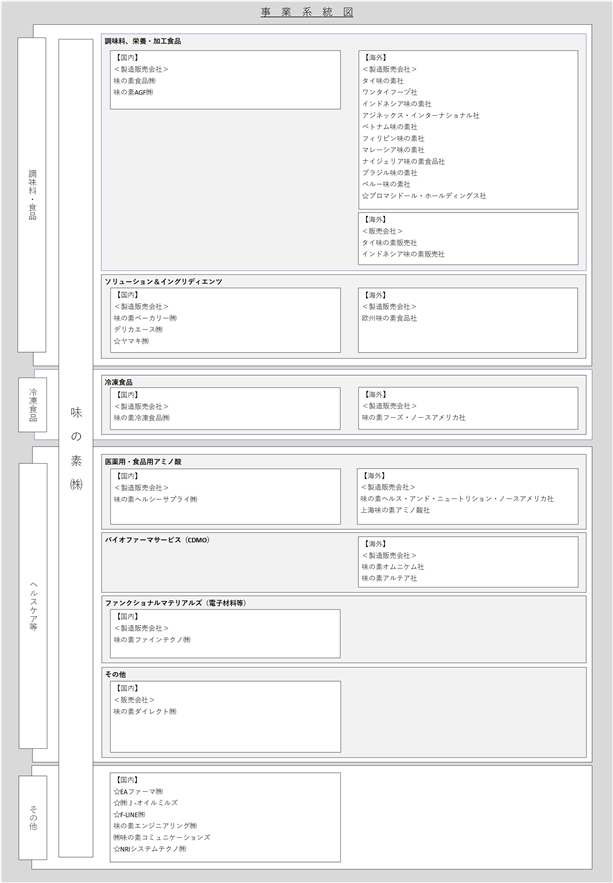Click the 【海外】 label above 味の素オムニケム社's box
The width and height of the screenshot is (613, 883).
coord(375,544)
